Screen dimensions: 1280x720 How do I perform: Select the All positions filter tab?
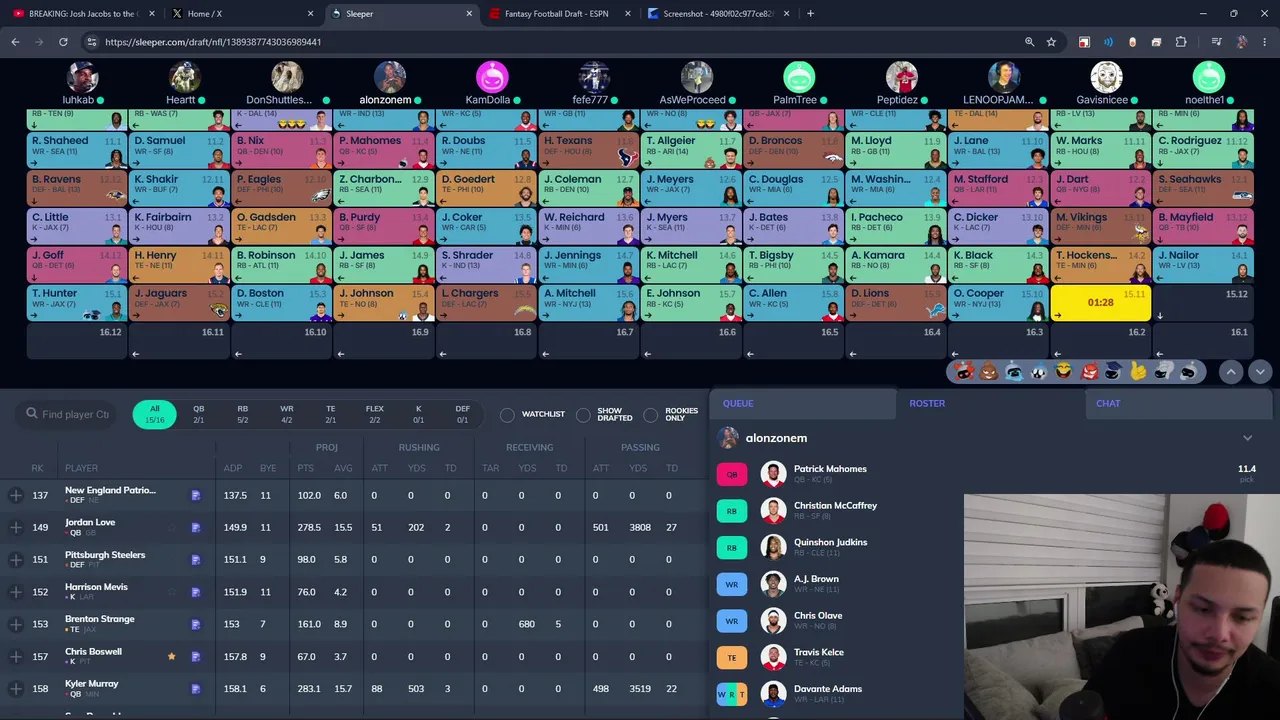point(154,414)
